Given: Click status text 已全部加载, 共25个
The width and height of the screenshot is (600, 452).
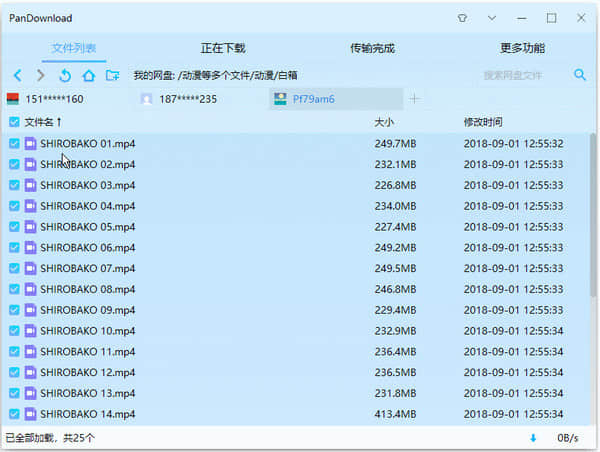Looking at the screenshot, I should pyautogui.click(x=50, y=438).
